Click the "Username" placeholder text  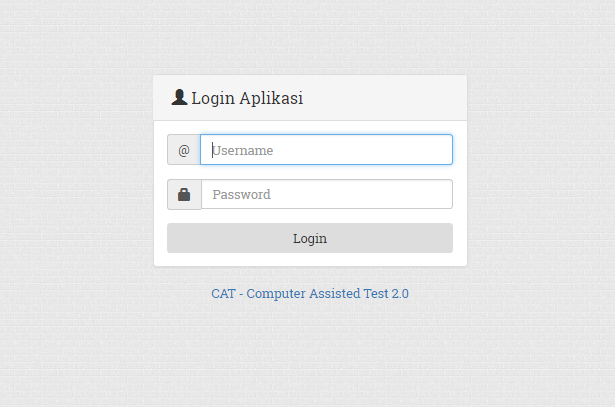[x=243, y=150]
